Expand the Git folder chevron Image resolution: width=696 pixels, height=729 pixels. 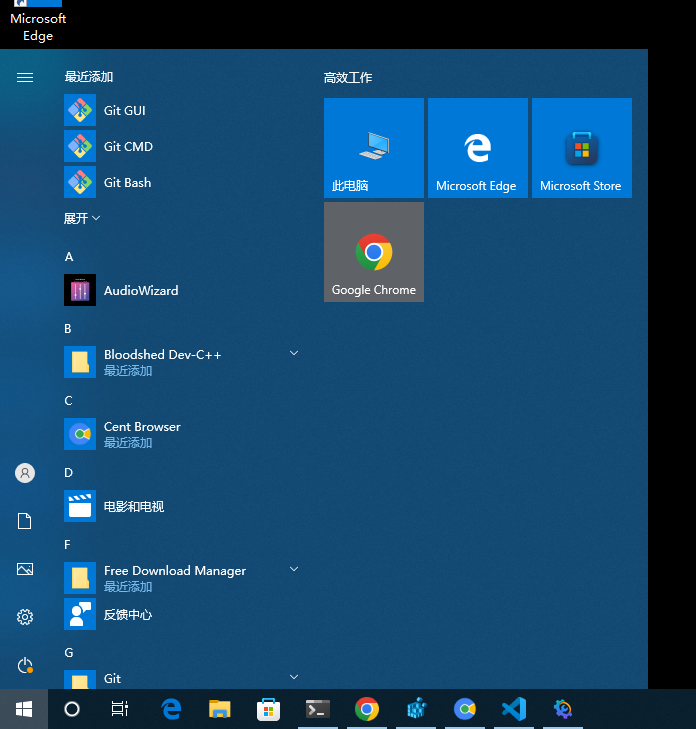(x=294, y=677)
